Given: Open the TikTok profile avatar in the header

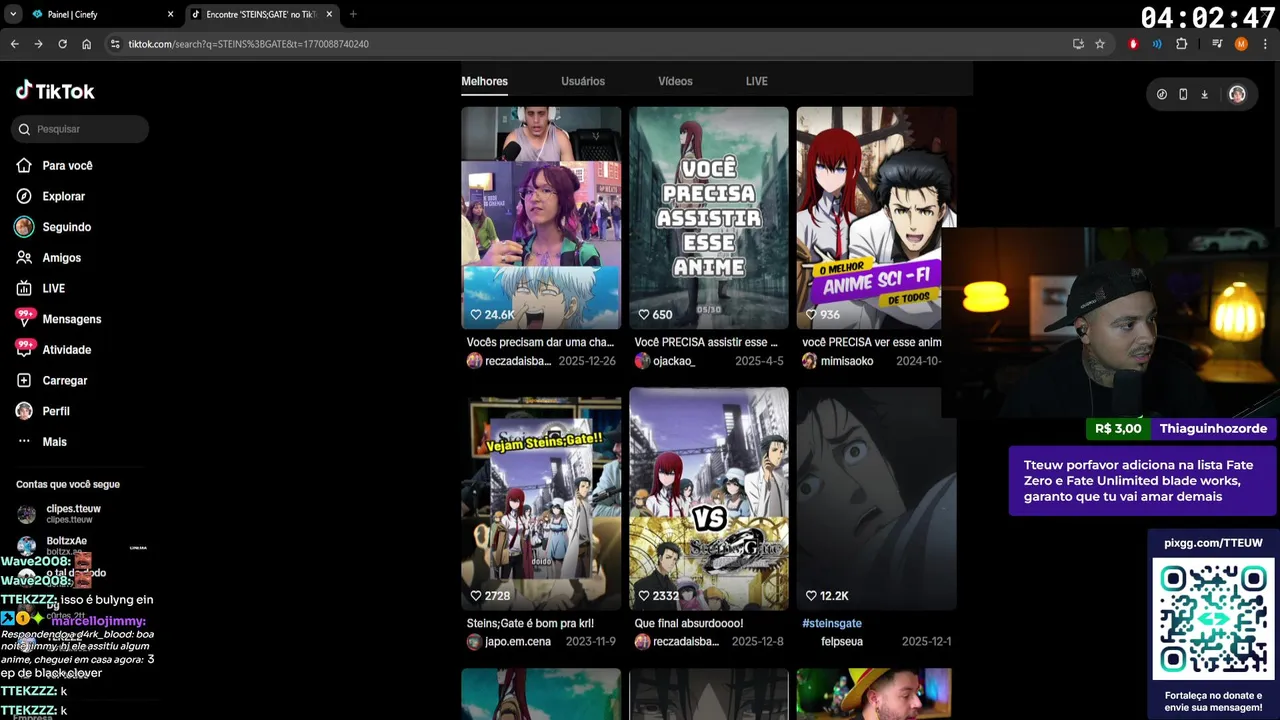Looking at the screenshot, I should pyautogui.click(x=1237, y=94).
